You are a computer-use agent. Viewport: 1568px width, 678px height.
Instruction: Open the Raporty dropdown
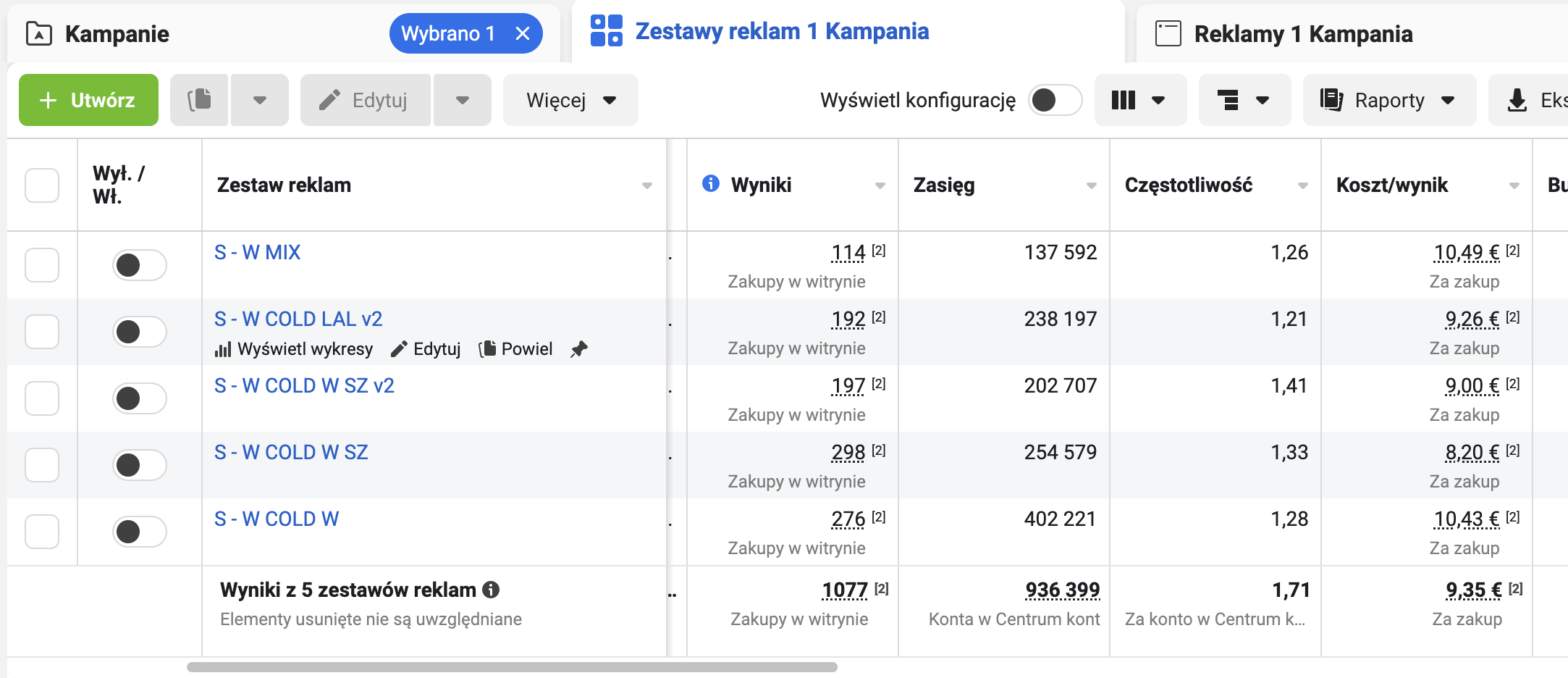pyautogui.click(x=1388, y=100)
